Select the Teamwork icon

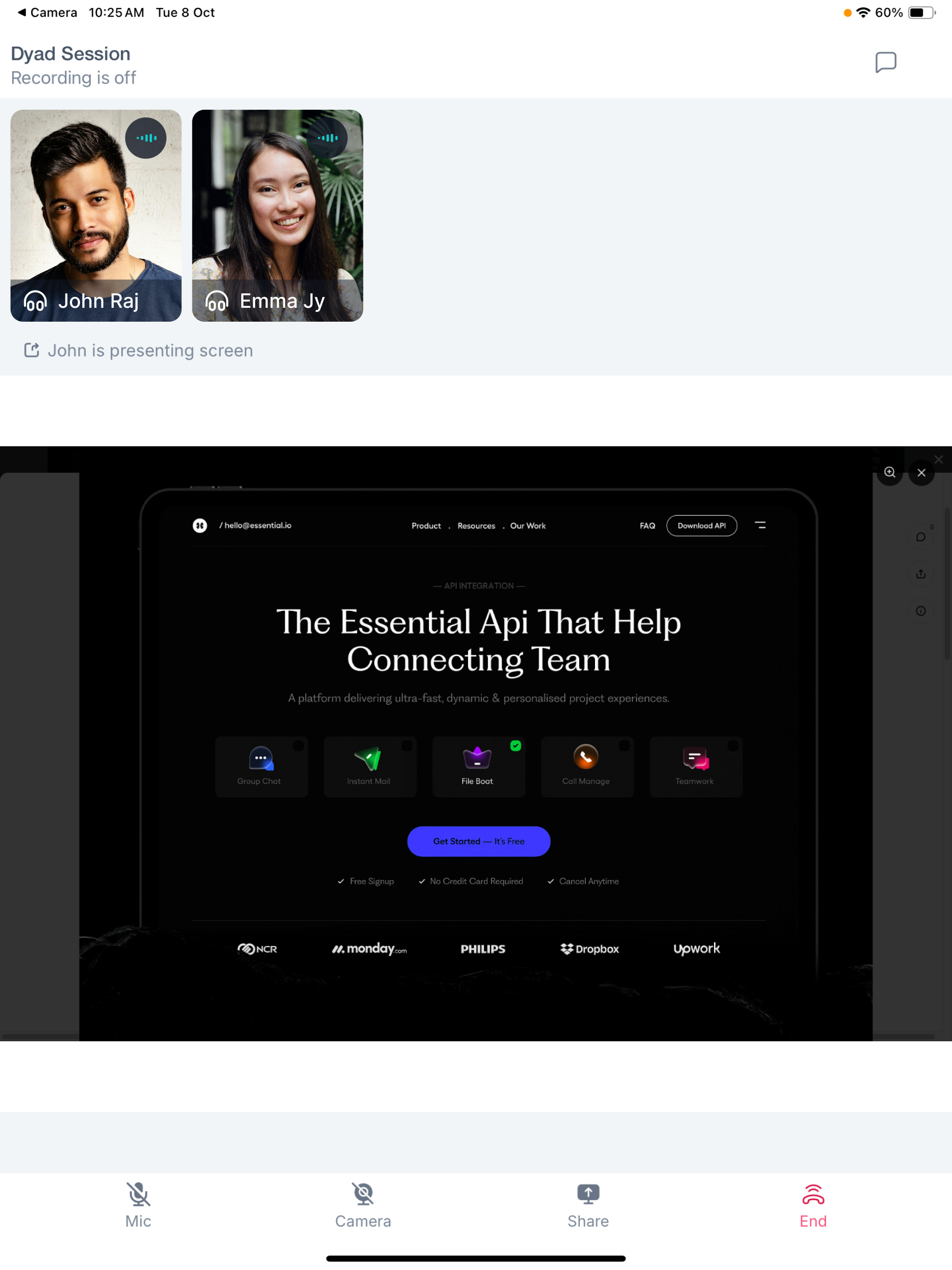pos(695,759)
